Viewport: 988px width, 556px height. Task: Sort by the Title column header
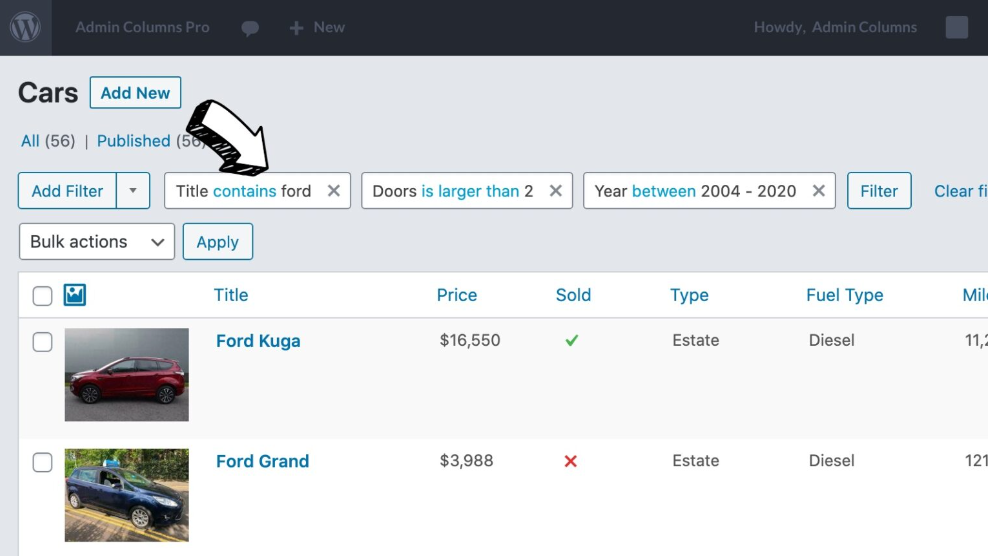(231, 295)
